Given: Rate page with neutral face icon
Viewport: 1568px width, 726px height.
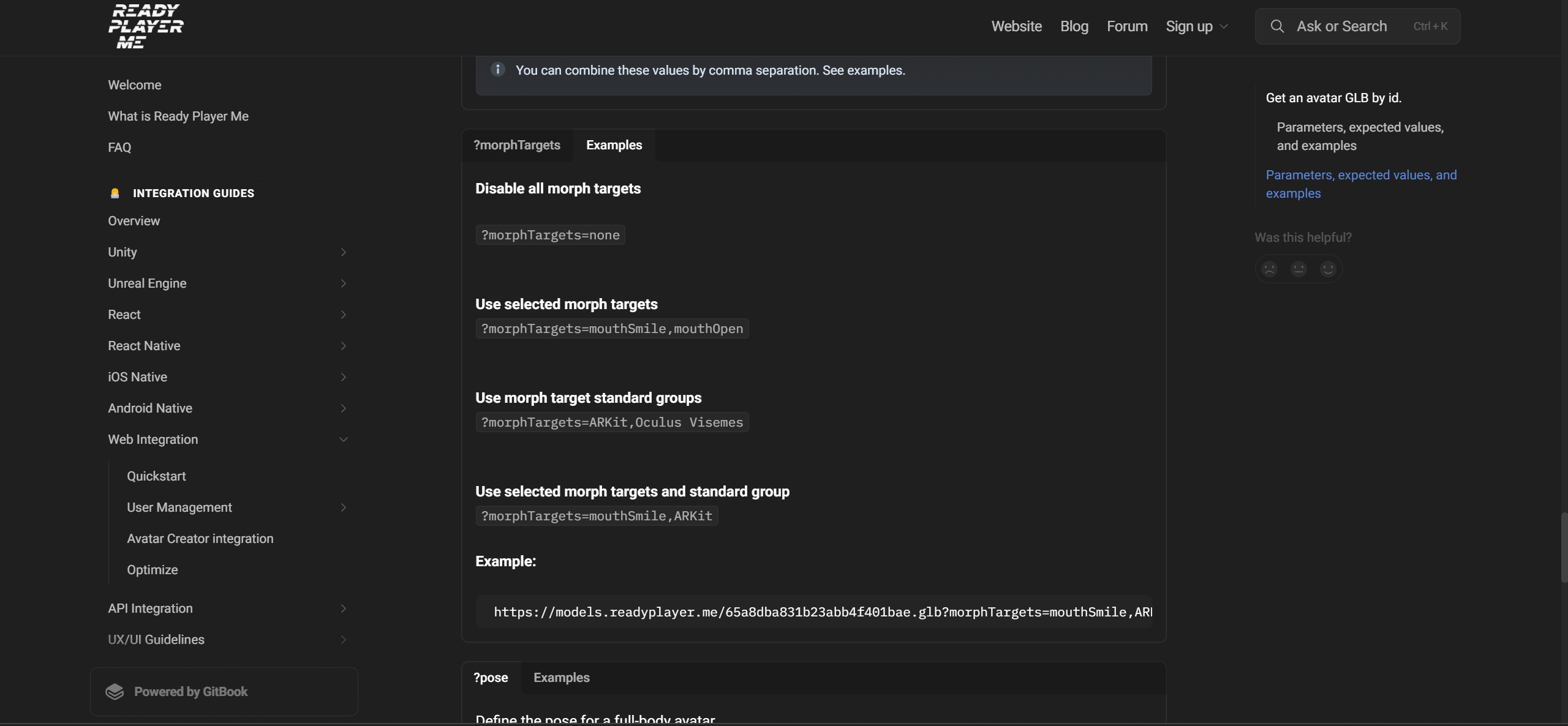Looking at the screenshot, I should (x=1298, y=269).
